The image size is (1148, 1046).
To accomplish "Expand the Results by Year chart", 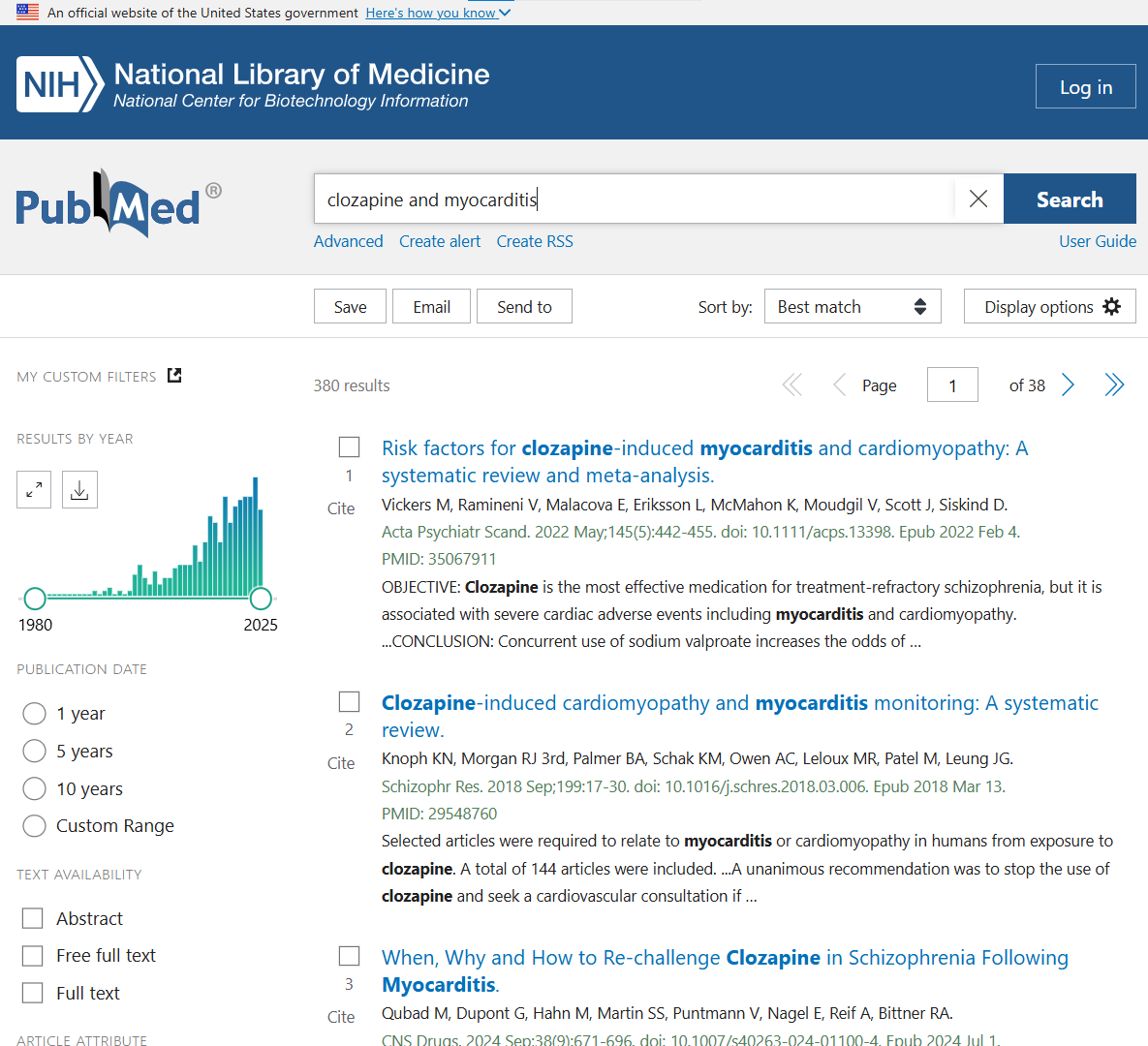I will (34, 490).
